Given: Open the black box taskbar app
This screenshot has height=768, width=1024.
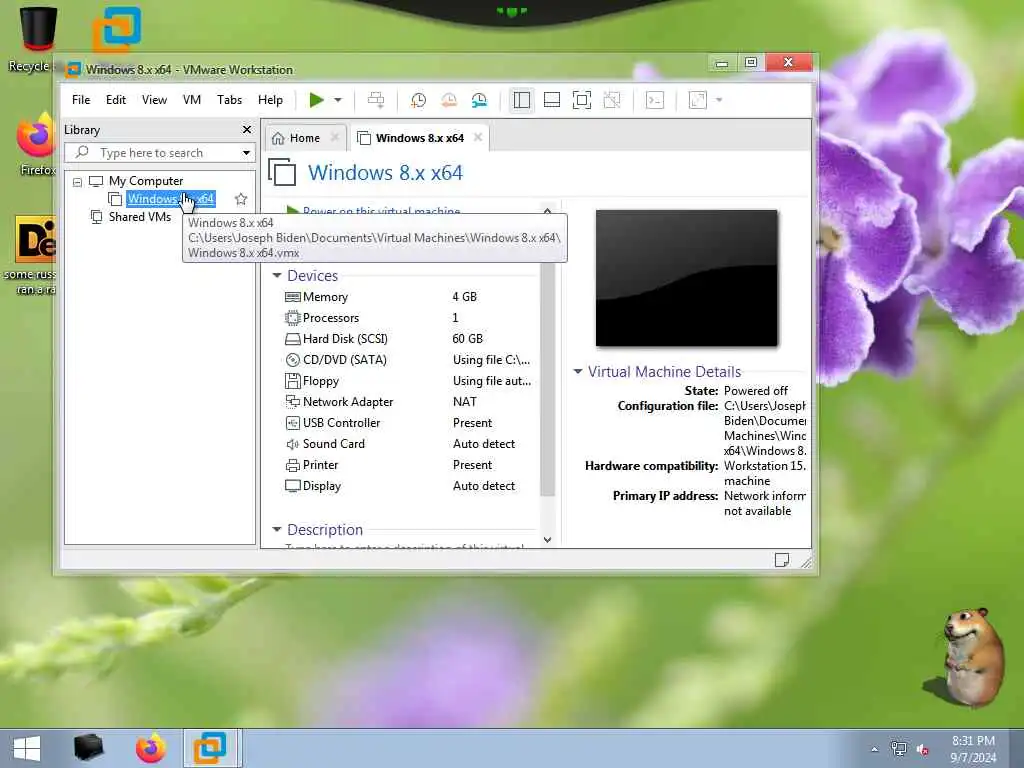Looking at the screenshot, I should (x=89, y=748).
